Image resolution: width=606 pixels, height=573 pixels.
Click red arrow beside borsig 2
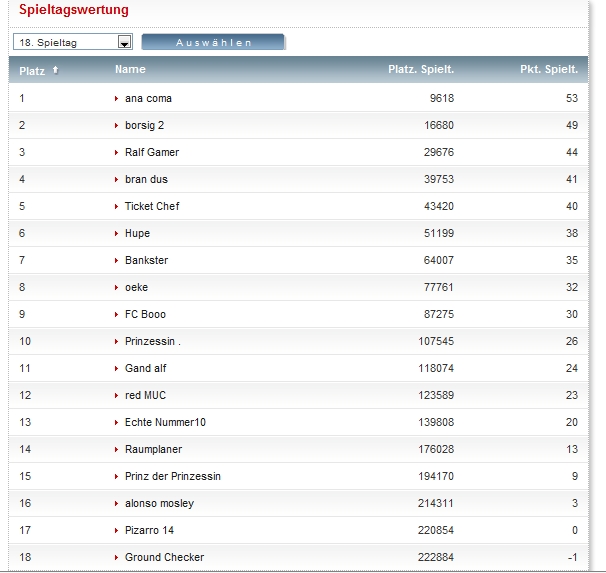(117, 126)
